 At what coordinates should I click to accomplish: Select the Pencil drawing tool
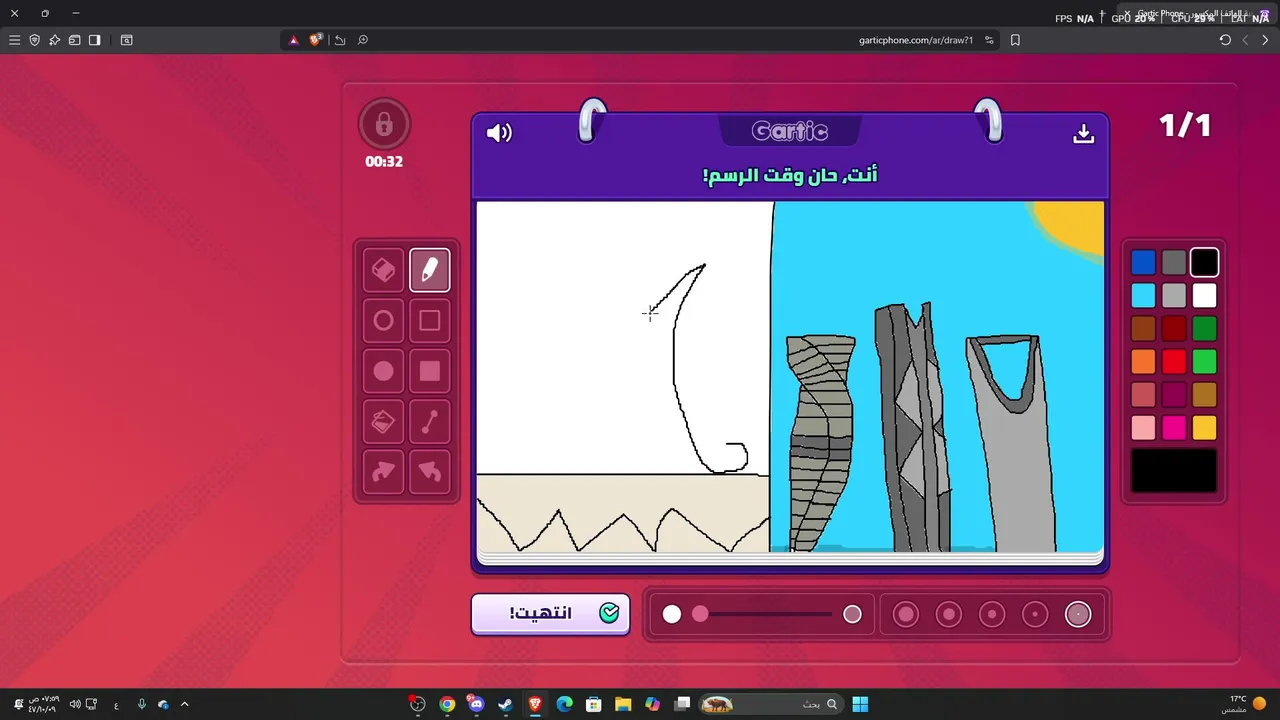430,270
